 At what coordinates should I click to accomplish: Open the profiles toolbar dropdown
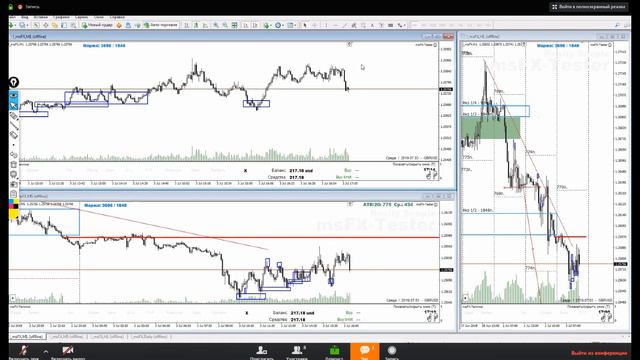[x=23, y=25]
